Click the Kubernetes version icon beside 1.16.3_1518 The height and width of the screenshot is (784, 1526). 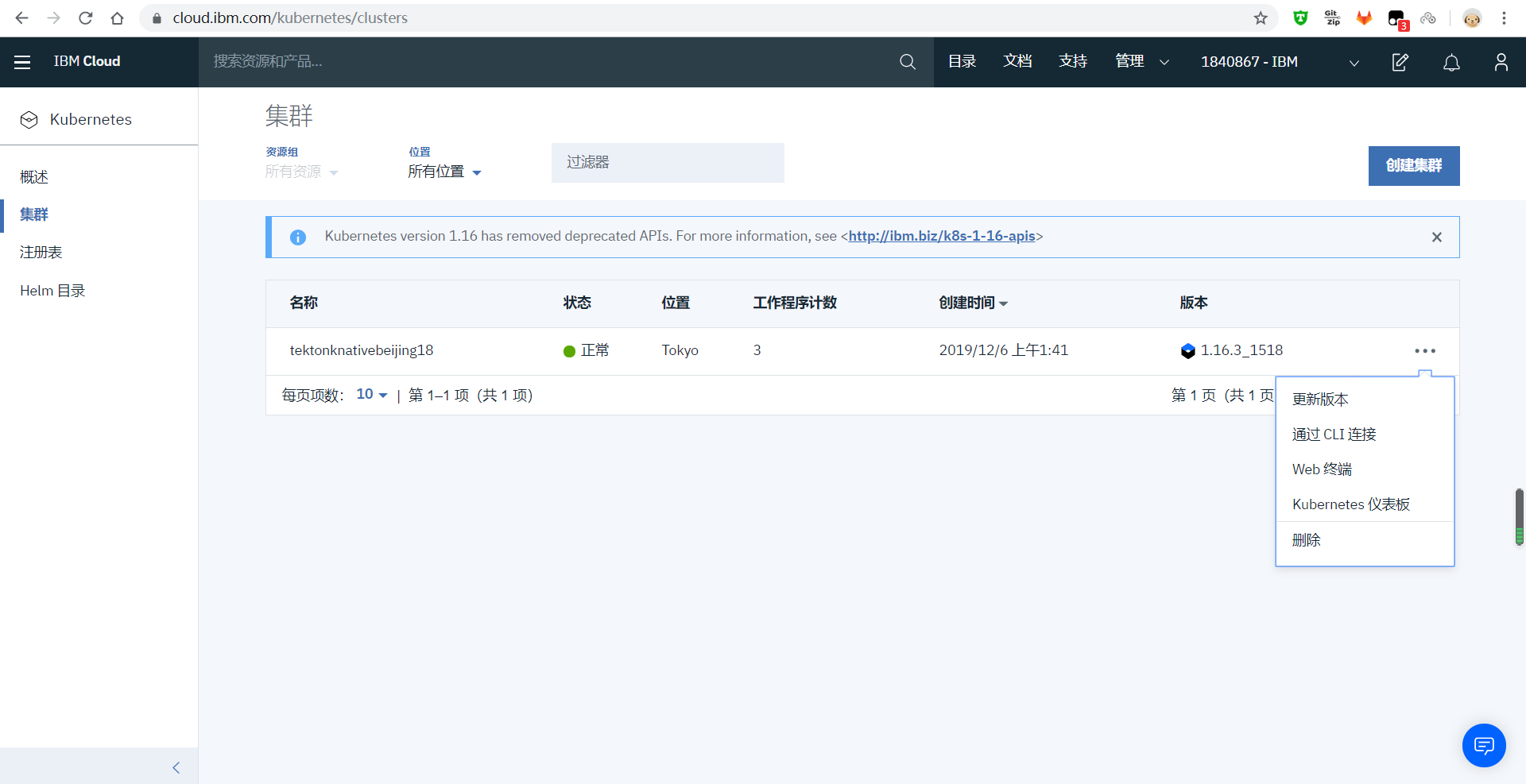click(x=1188, y=350)
